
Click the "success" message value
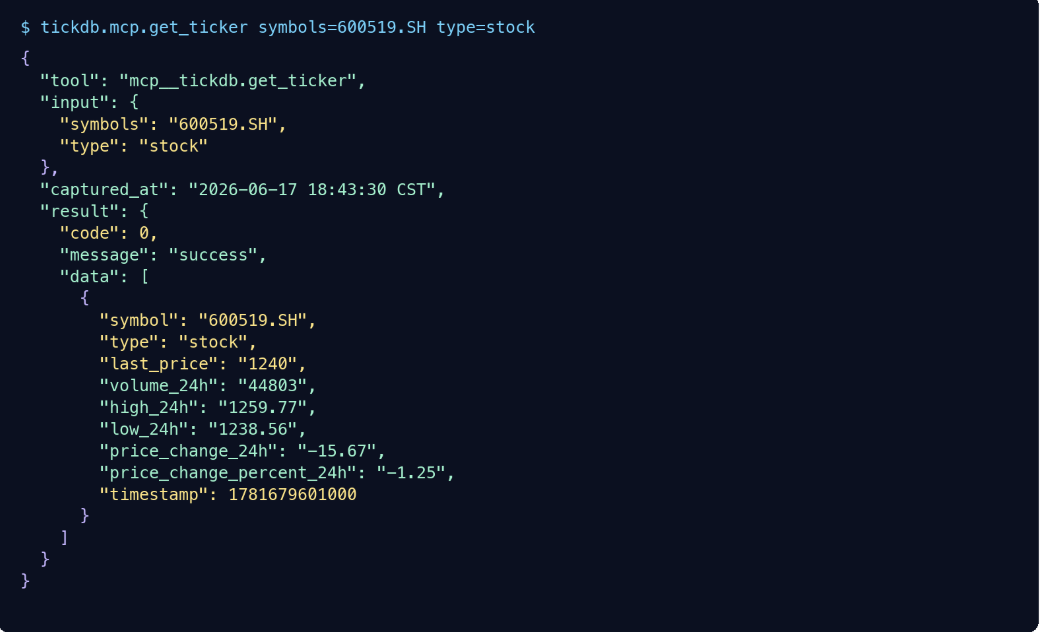(213, 255)
